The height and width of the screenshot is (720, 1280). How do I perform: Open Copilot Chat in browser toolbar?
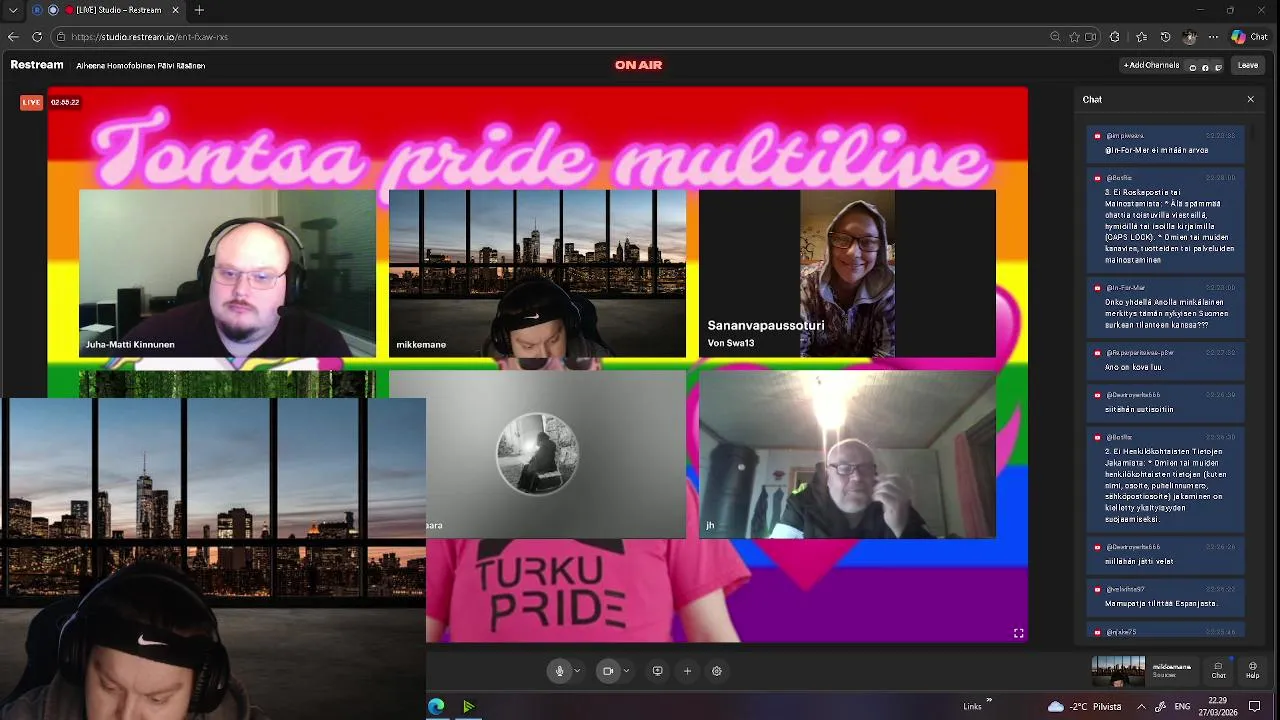click(x=1250, y=37)
